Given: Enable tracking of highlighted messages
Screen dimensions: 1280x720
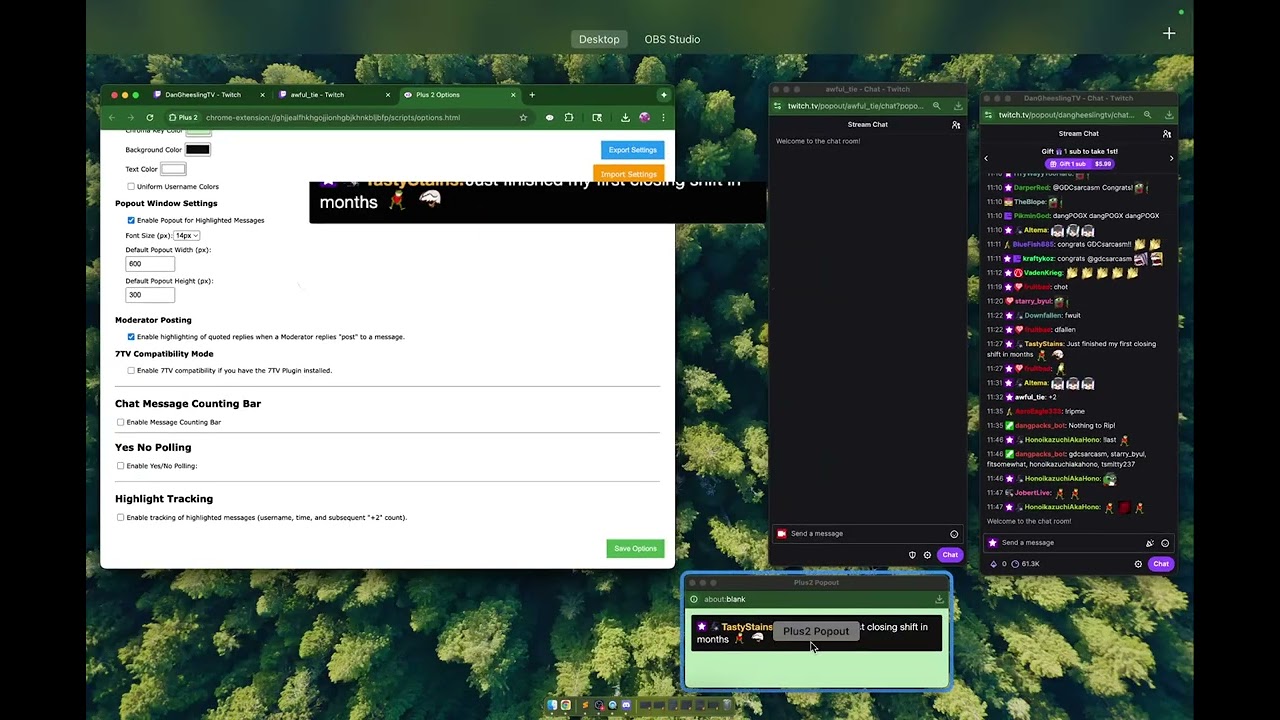Looking at the screenshot, I should coord(121,518).
